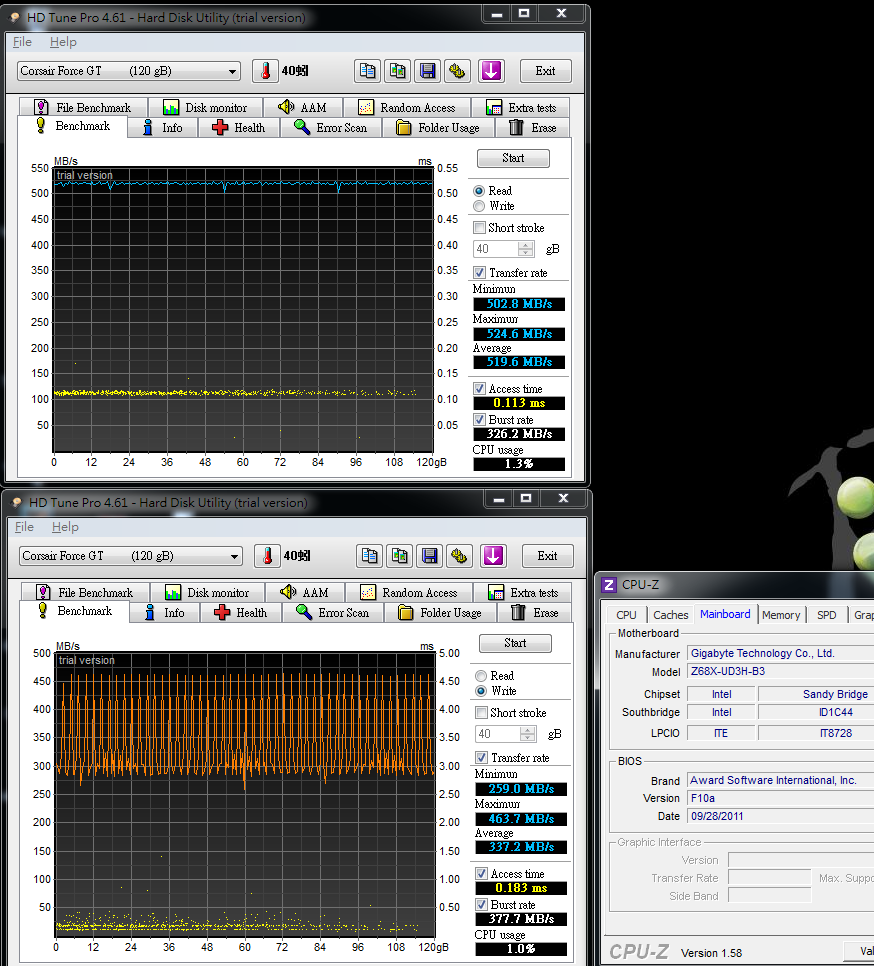This screenshot has width=874, height=966.
Task: Toggle Burst rate checkbox in lower HD Tune window
Action: tap(481, 904)
